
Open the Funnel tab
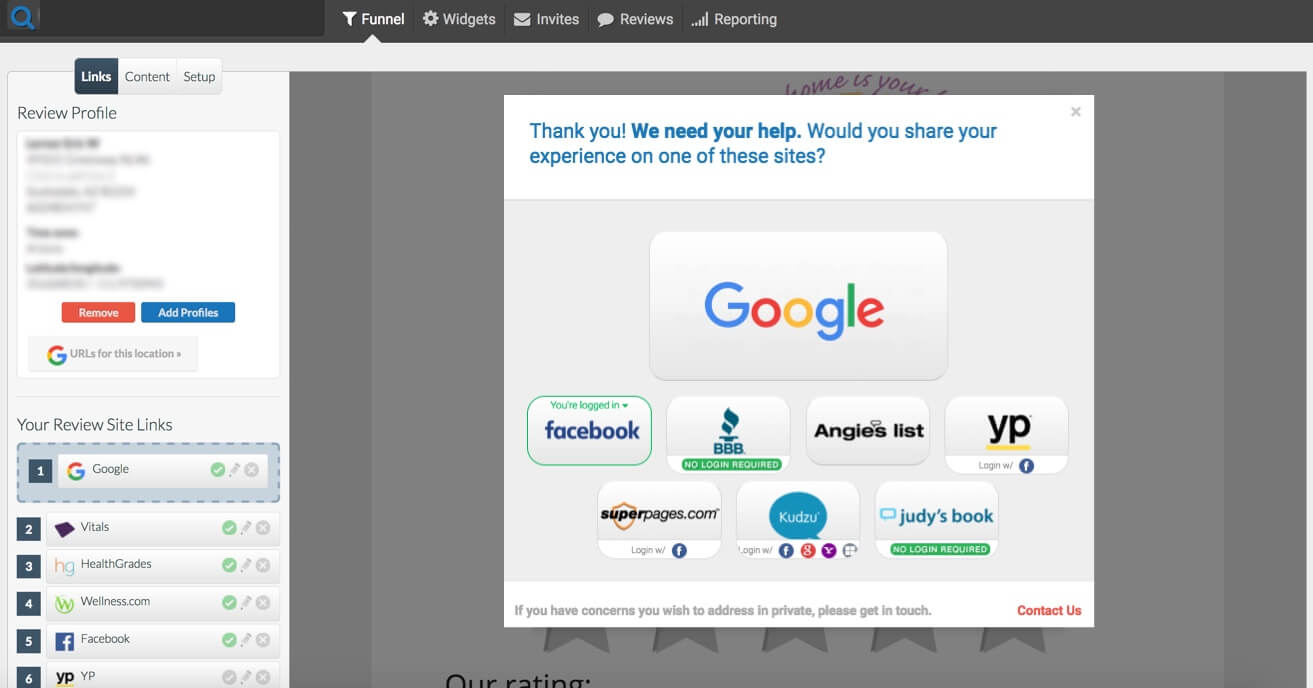pos(373,19)
